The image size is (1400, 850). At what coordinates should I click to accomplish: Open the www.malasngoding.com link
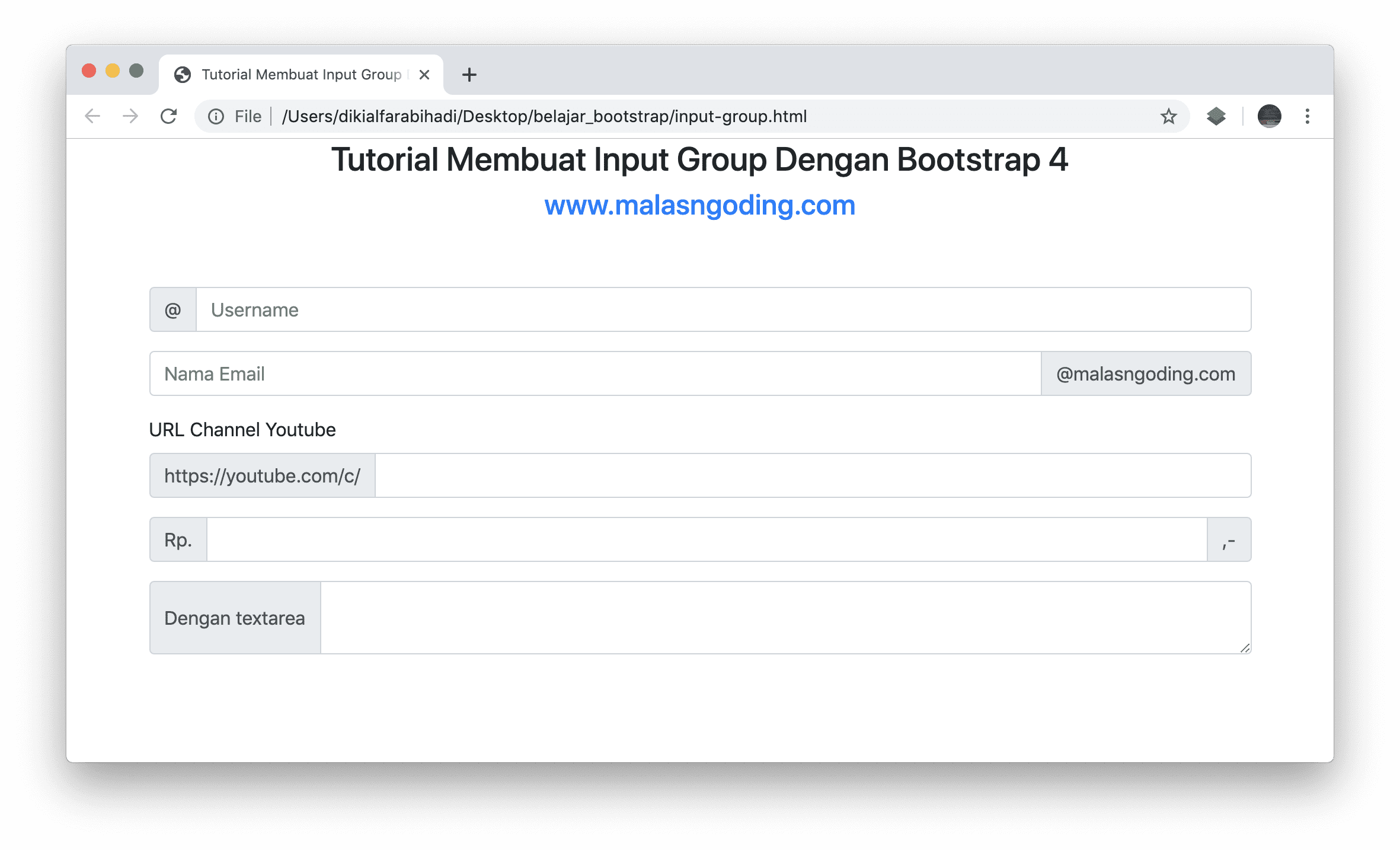click(699, 206)
